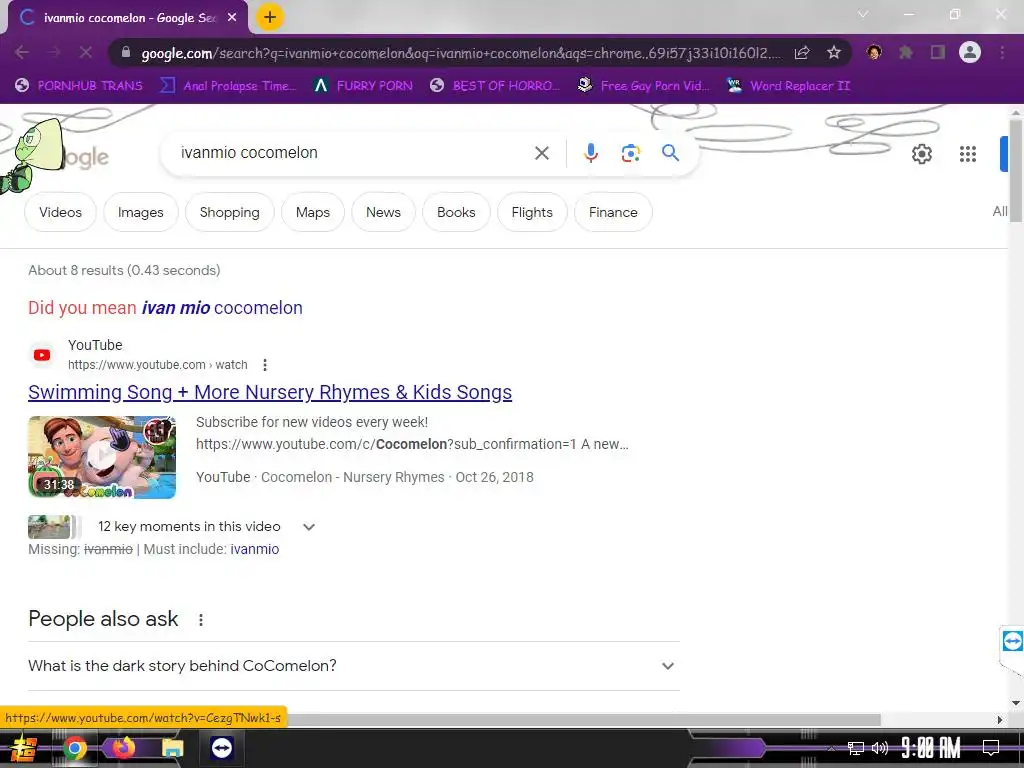Open the taskbar clock showing 9:00 AM
The image size is (1024, 768).
(x=930, y=748)
